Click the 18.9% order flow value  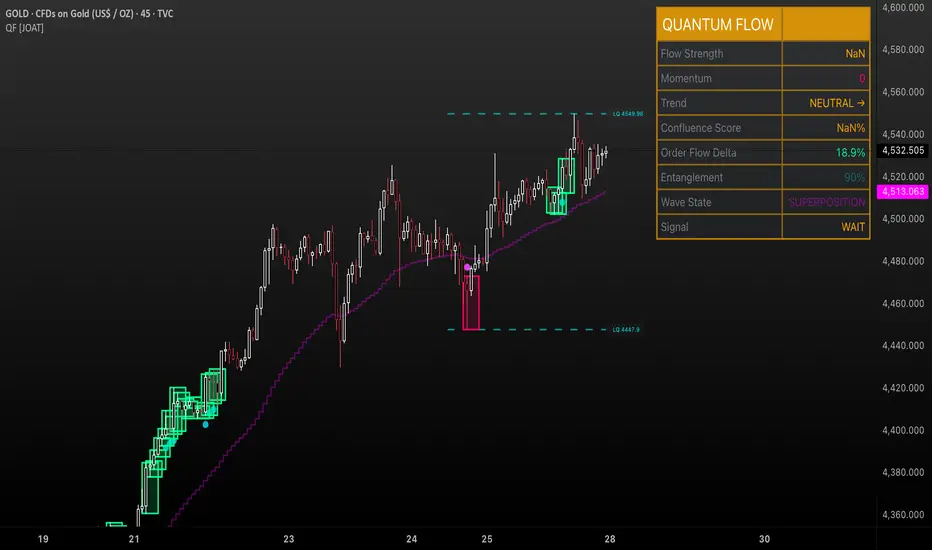(851, 153)
